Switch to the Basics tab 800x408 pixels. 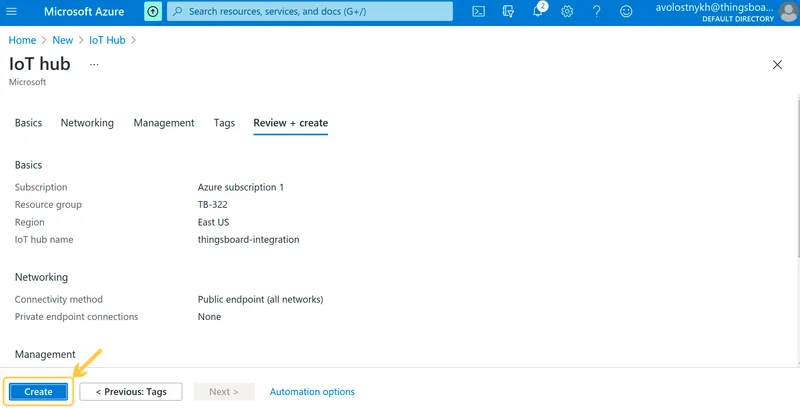point(29,123)
